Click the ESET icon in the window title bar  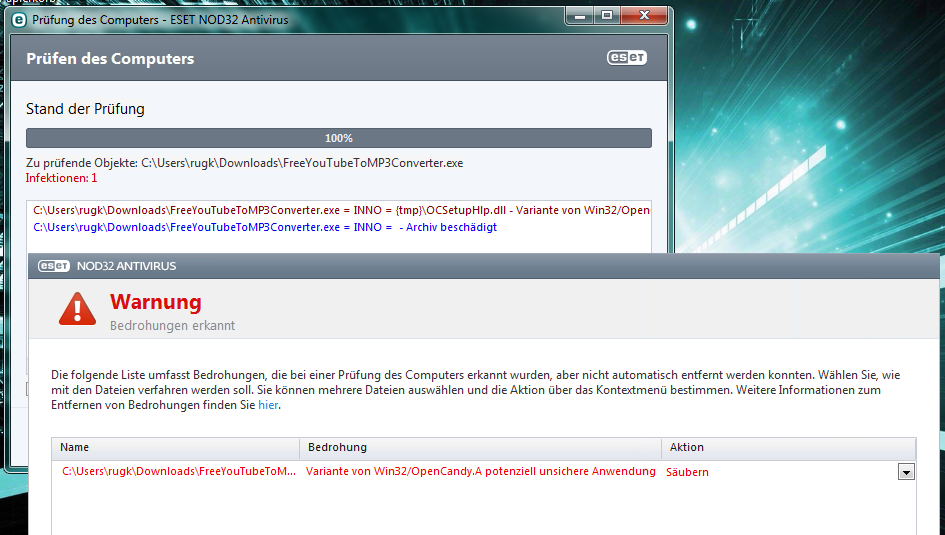point(18,19)
